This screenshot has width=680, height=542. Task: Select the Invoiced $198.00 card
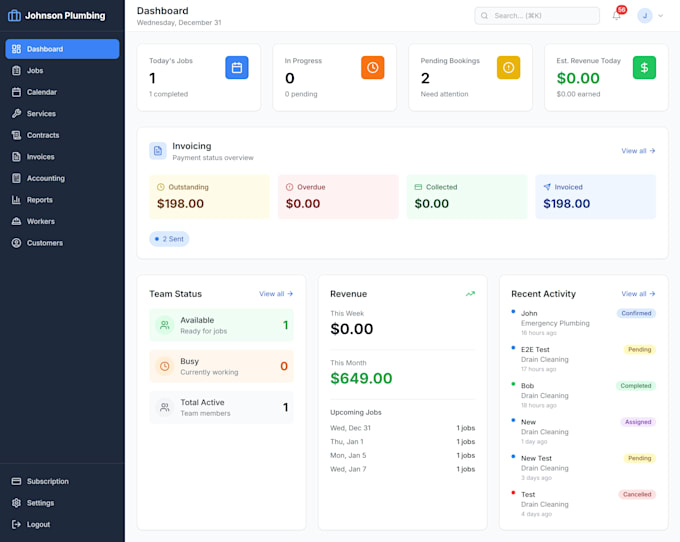coord(596,196)
